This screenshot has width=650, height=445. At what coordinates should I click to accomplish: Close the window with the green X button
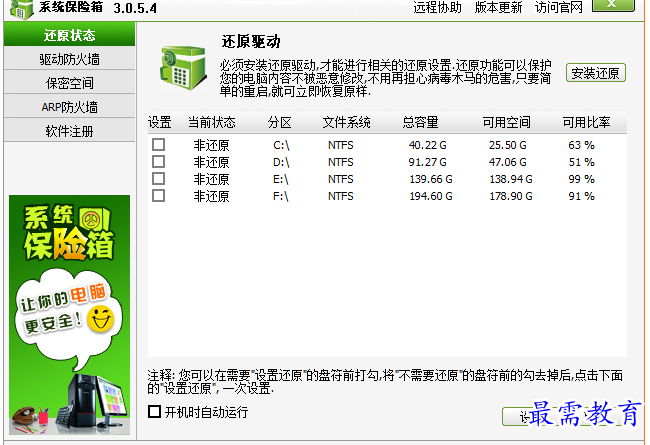pyautogui.click(x=613, y=5)
